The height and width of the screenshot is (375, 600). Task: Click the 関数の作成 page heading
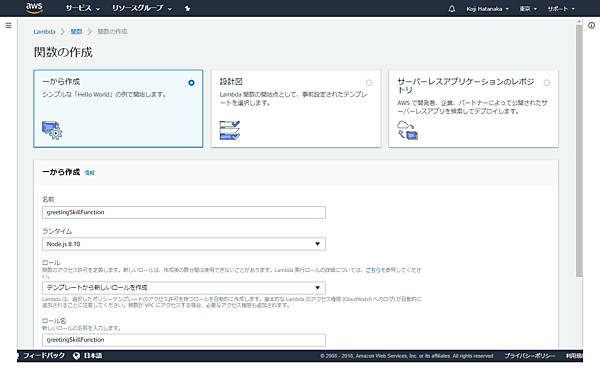pos(63,52)
